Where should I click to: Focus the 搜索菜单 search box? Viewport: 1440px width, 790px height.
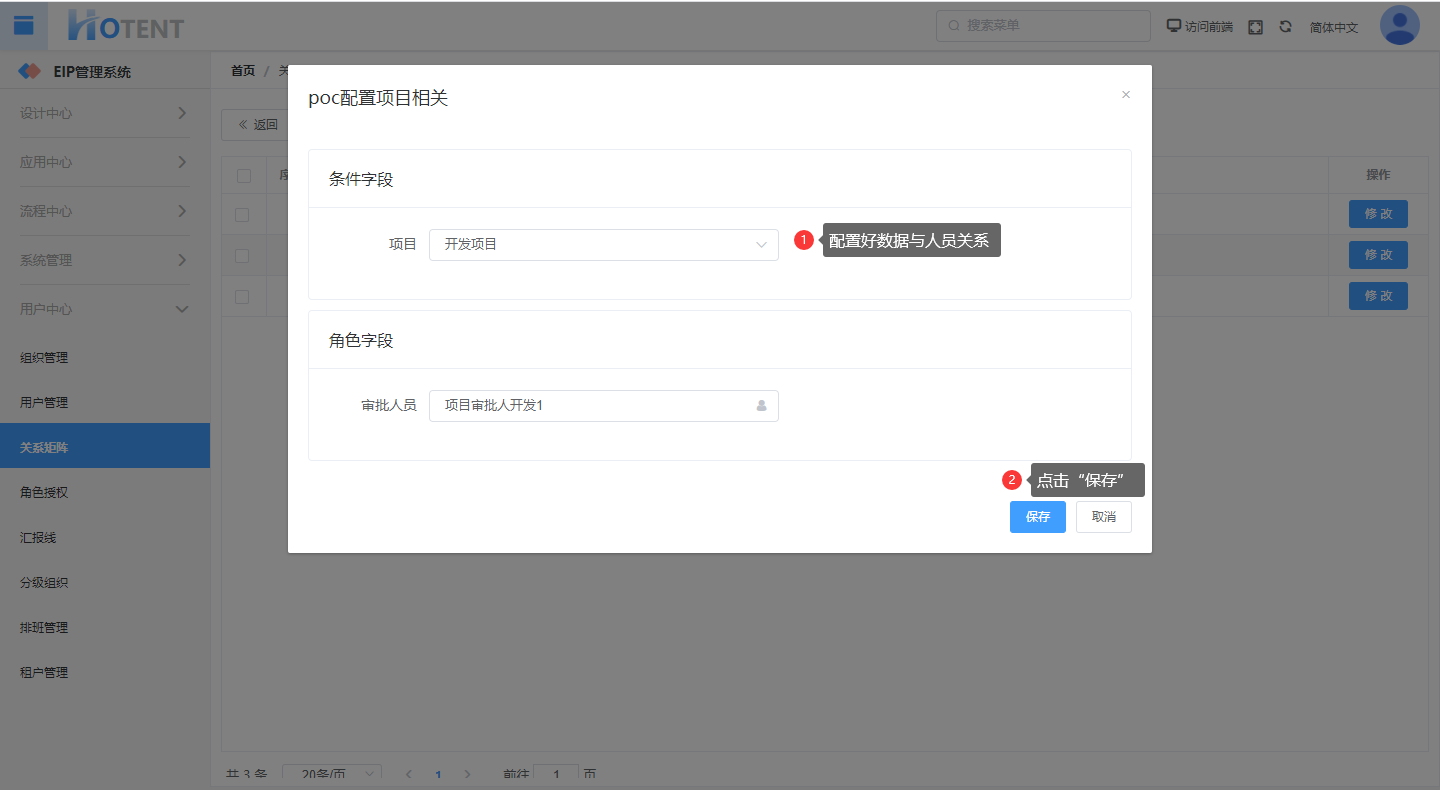[x=1043, y=26]
